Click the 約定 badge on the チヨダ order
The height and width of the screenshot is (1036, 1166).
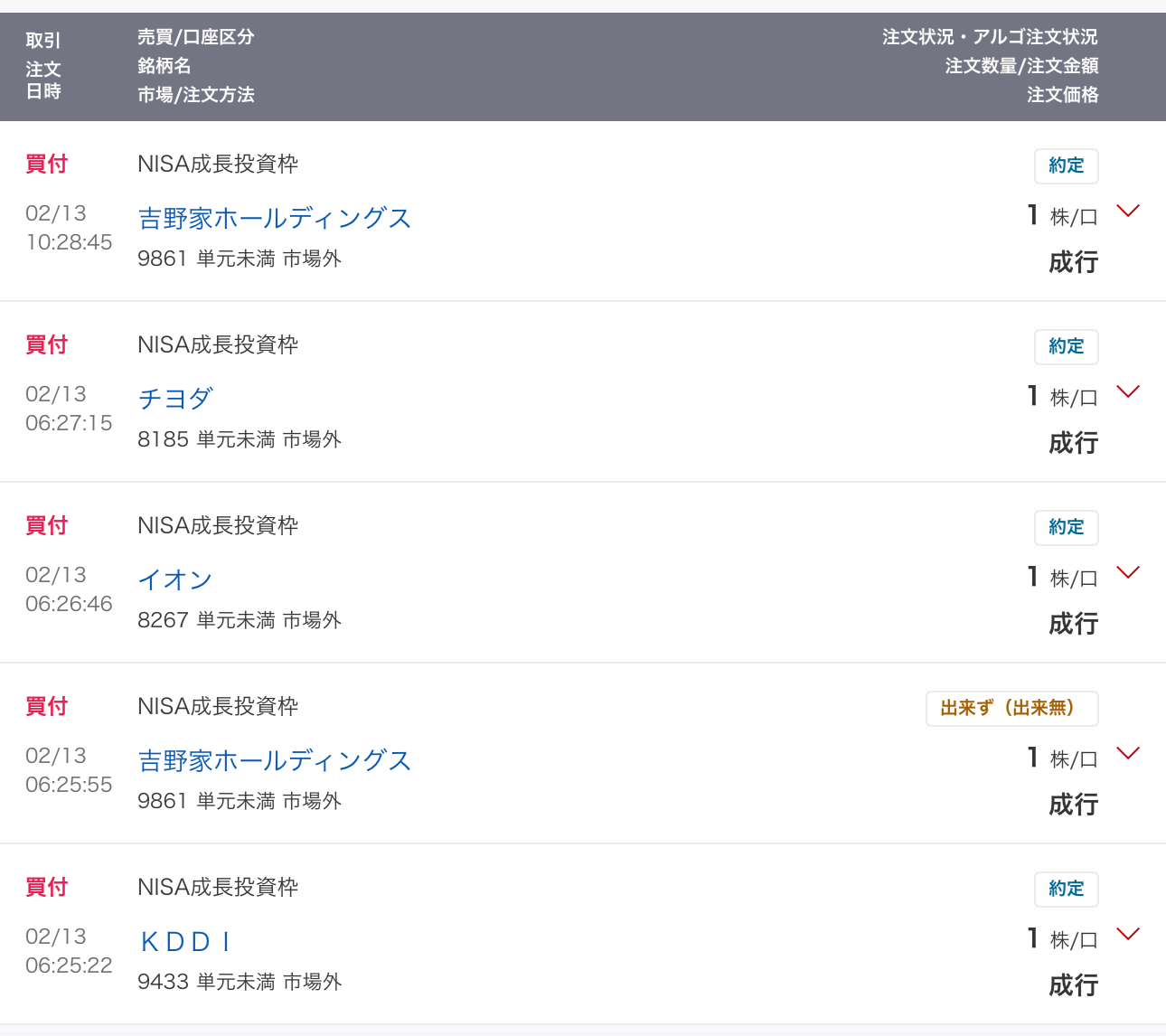[1066, 346]
